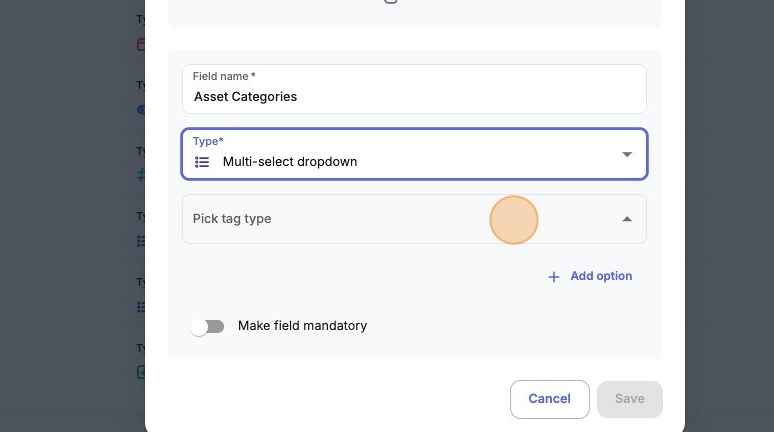
Task: Click the green checkbox icon behind the dialog
Action: [x=141, y=372]
